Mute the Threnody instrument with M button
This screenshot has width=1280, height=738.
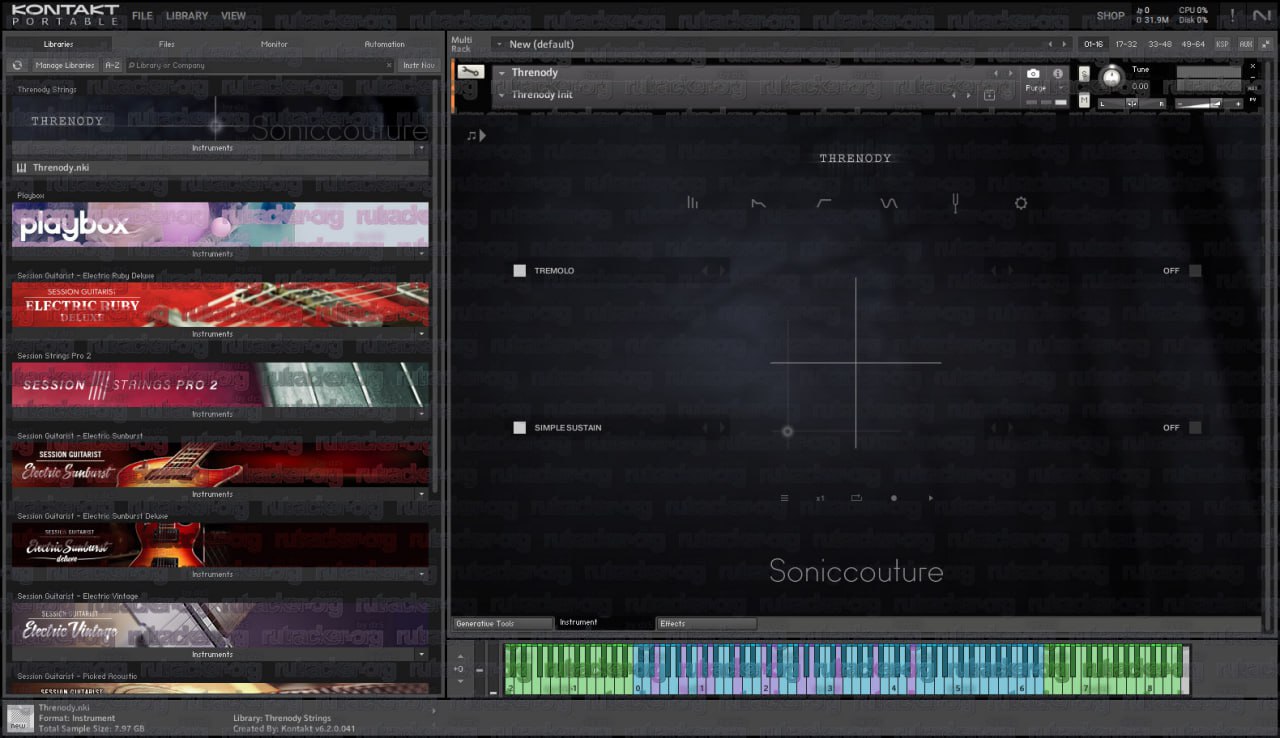click(x=1085, y=100)
